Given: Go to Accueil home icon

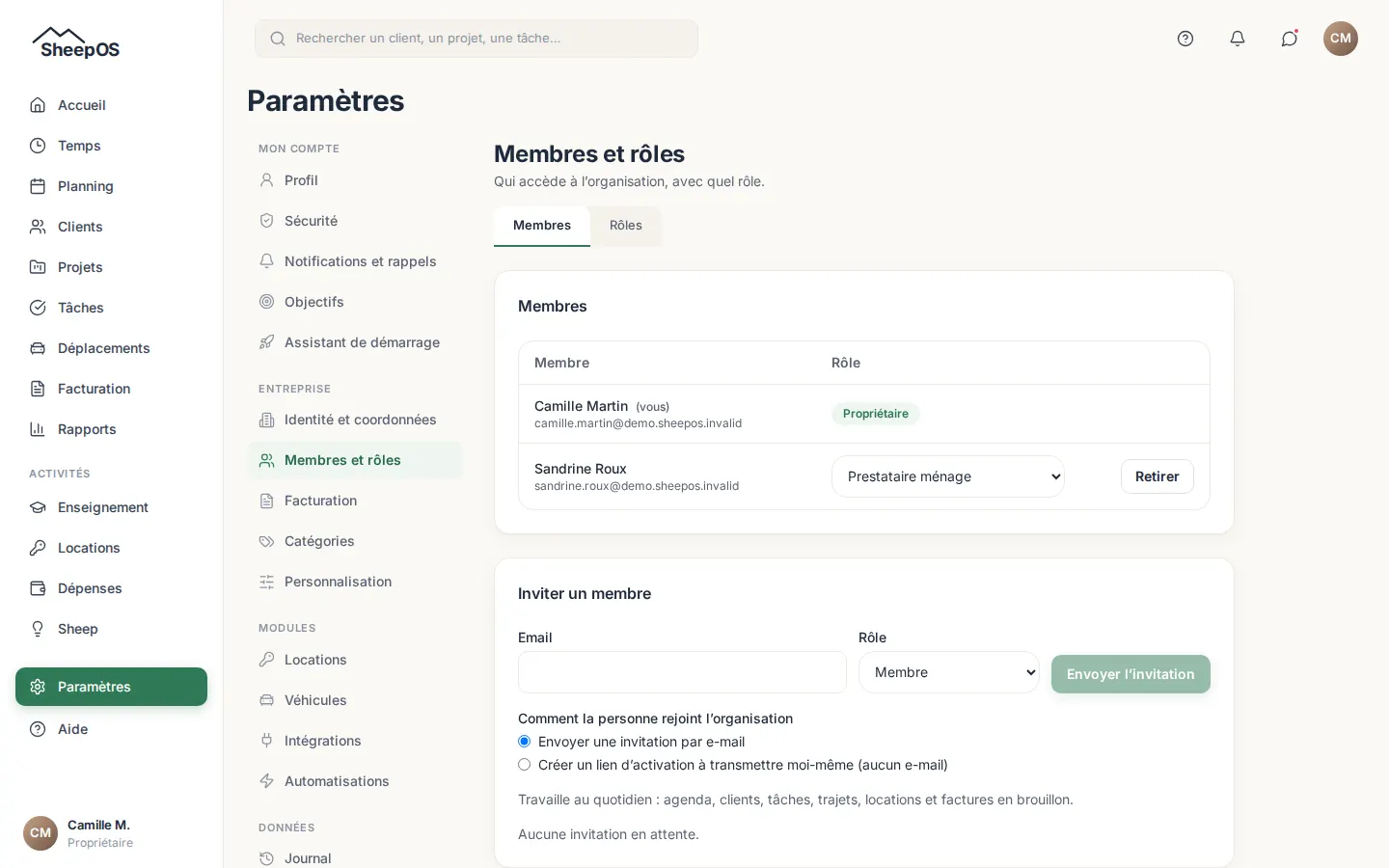Looking at the screenshot, I should point(38,105).
